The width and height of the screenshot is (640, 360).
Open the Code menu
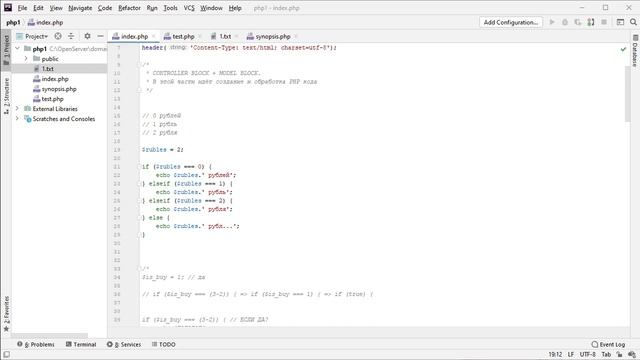point(105,8)
